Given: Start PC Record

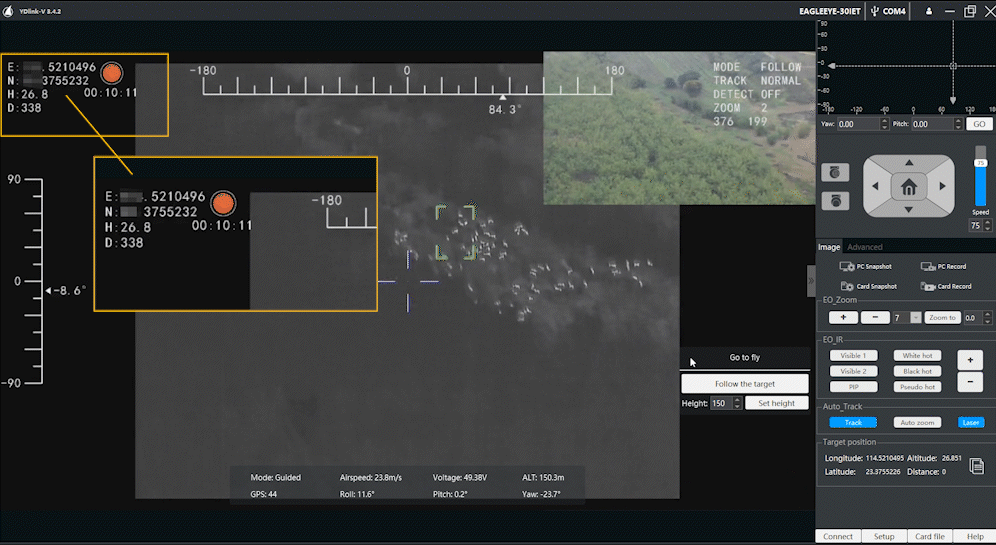Looking at the screenshot, I should (927, 267).
